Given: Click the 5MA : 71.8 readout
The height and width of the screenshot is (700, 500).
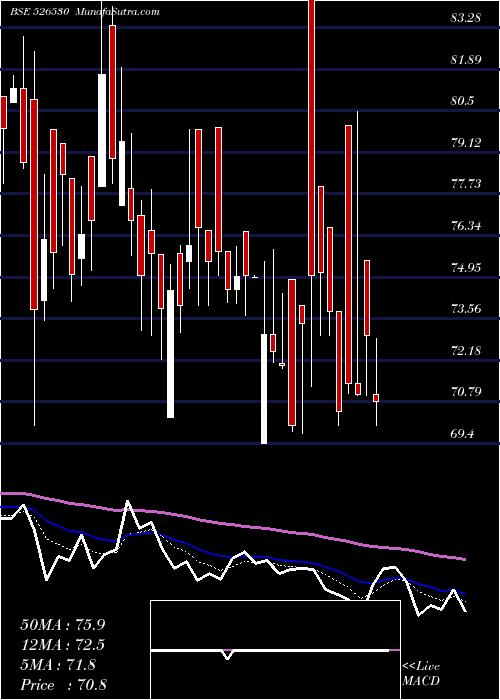Looking at the screenshot, I should (58, 665).
